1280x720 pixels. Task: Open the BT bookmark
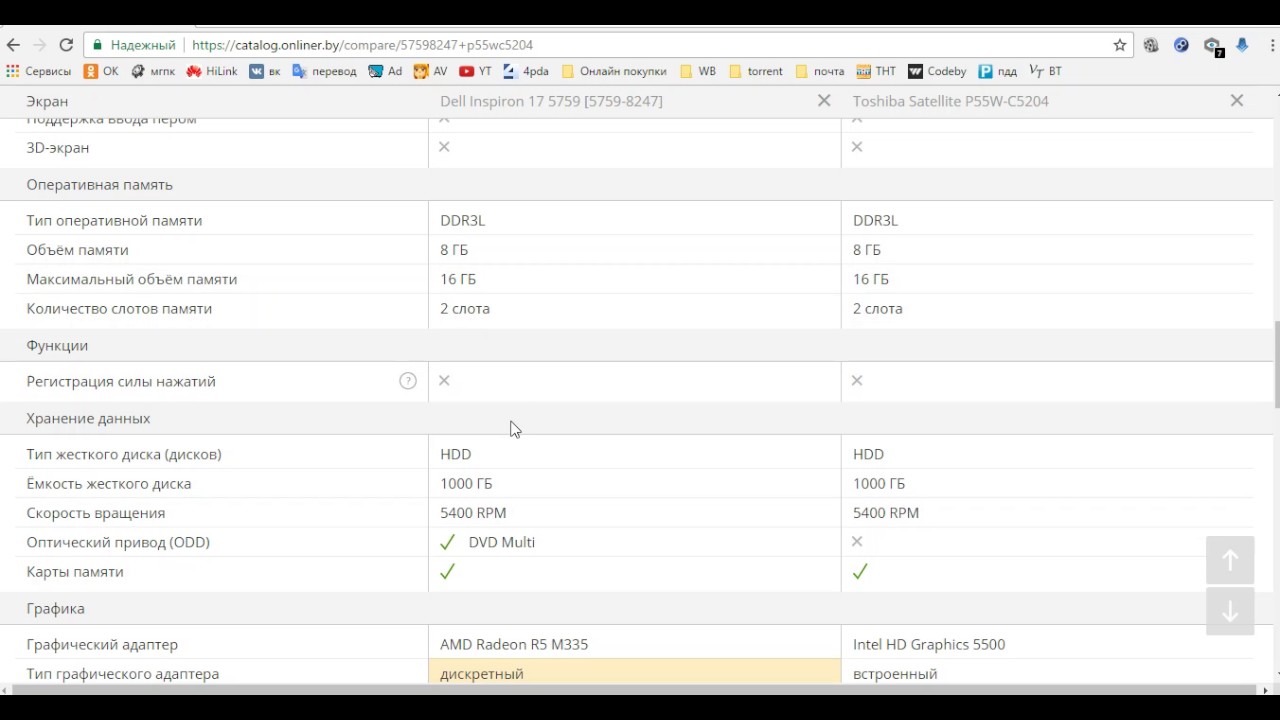[1046, 71]
